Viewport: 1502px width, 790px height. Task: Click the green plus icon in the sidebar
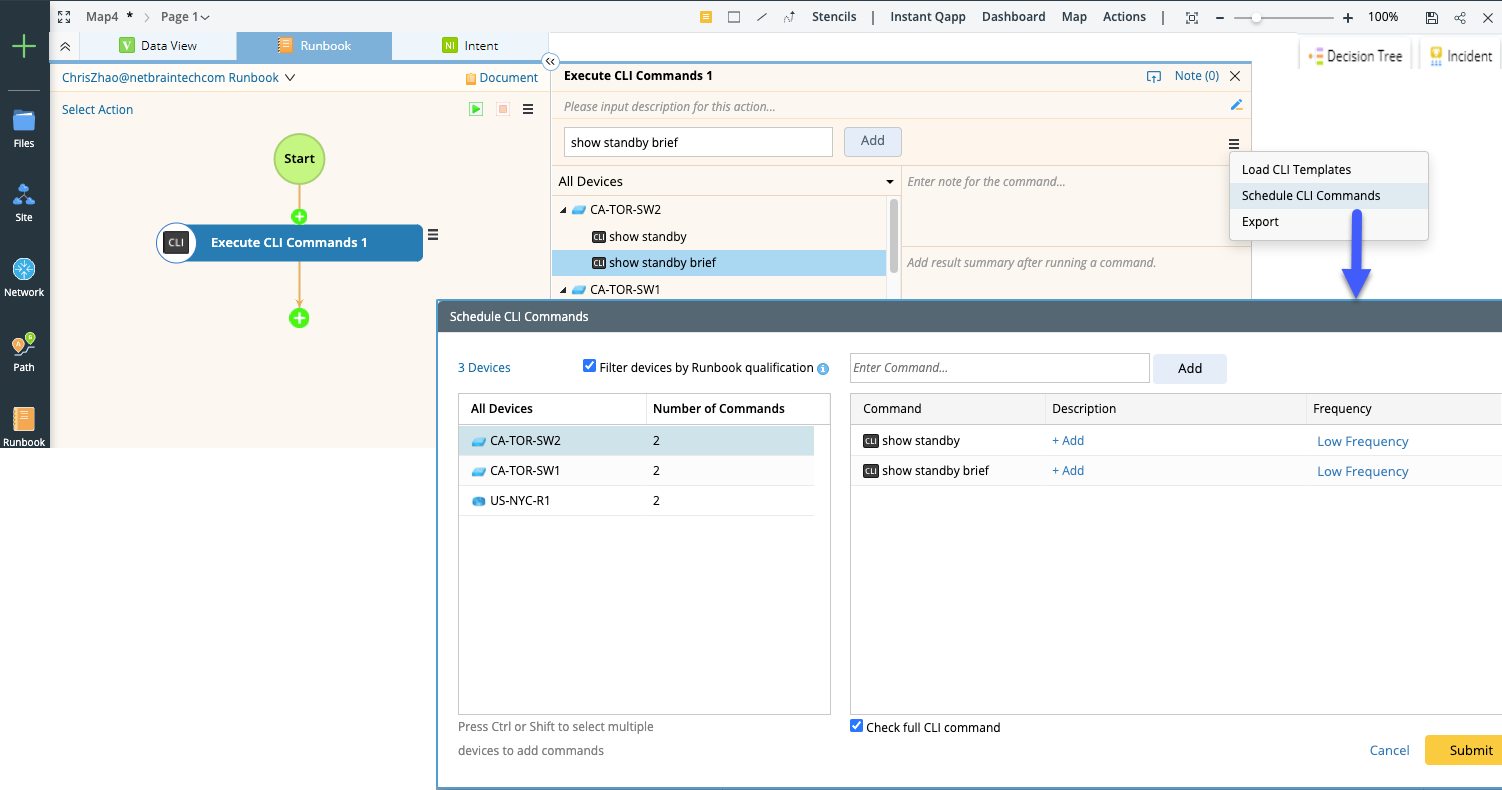(24, 47)
